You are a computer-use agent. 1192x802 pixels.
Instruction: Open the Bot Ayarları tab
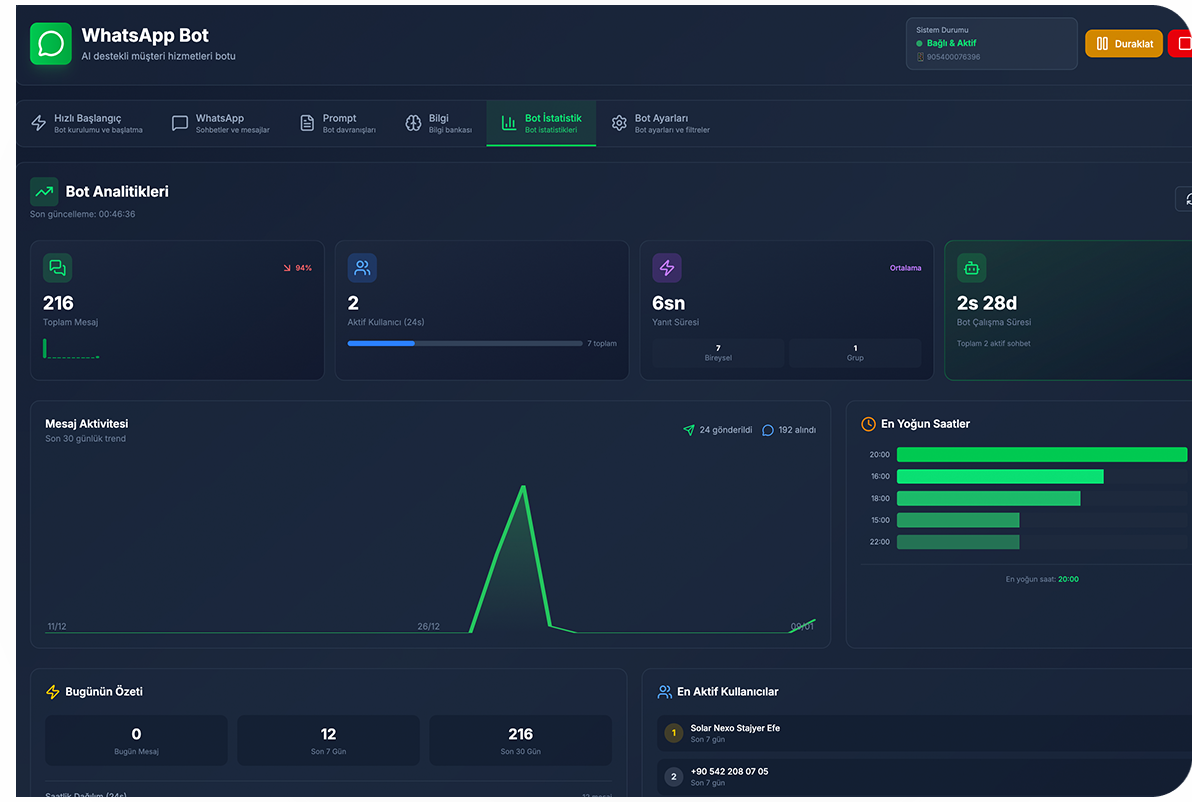661,123
